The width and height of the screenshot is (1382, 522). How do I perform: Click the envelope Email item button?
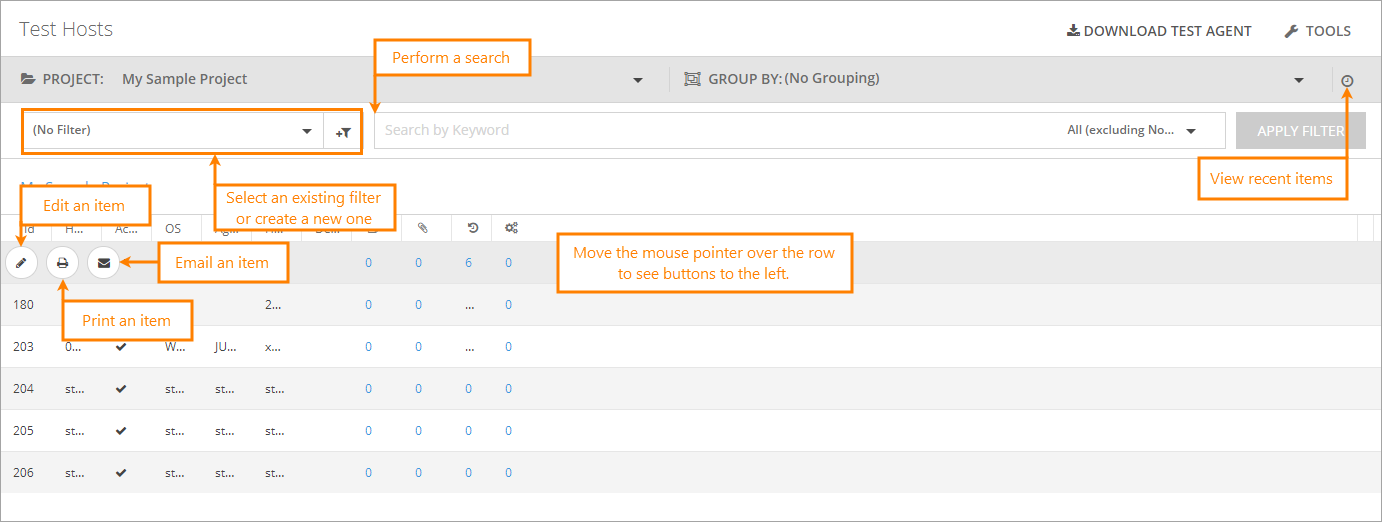[x=104, y=263]
